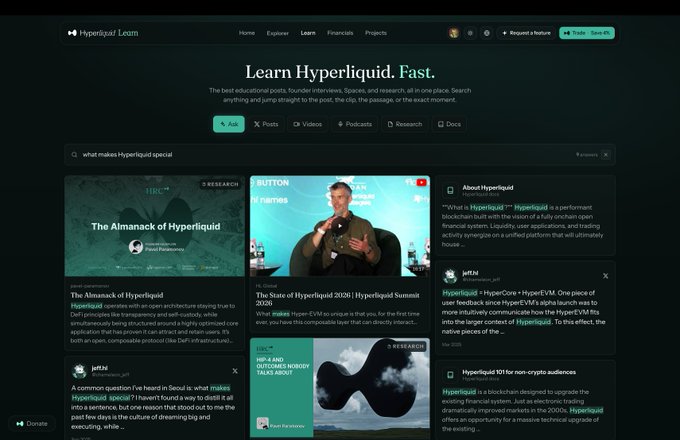
Task: Switch to the Posts tab
Action: 266,124
